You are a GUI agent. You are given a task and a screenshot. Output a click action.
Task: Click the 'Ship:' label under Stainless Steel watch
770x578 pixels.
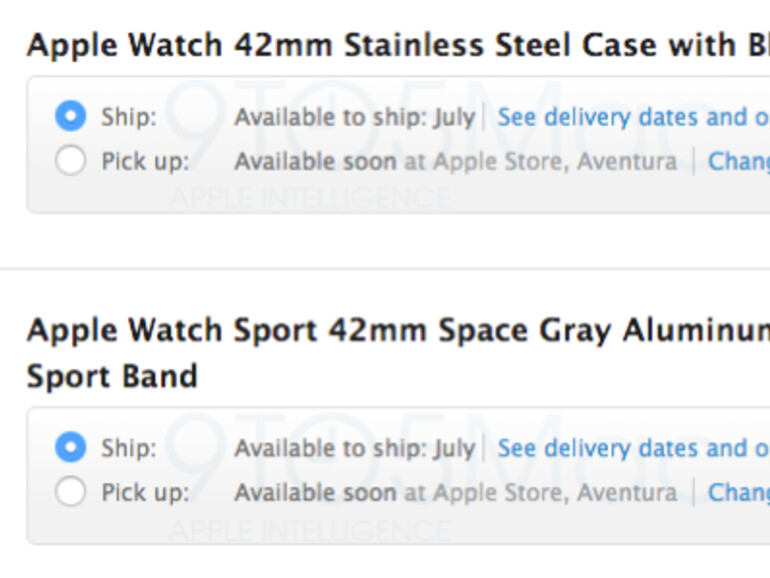[x=129, y=117]
